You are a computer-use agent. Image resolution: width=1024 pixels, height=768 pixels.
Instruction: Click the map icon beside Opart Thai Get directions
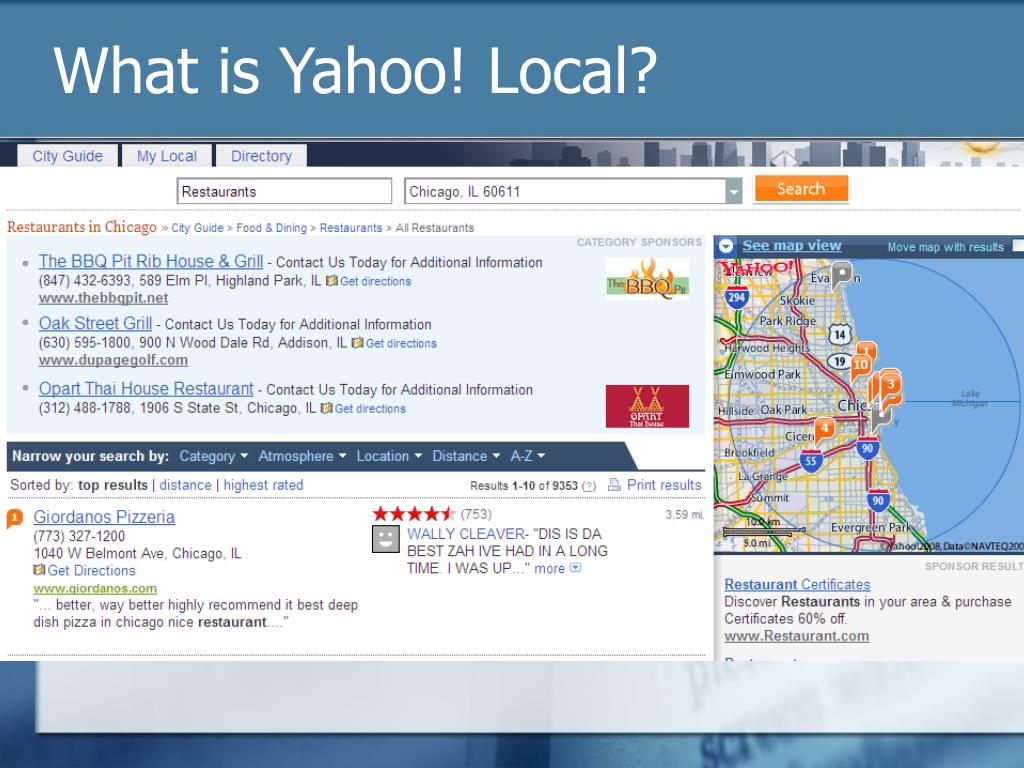(x=327, y=408)
